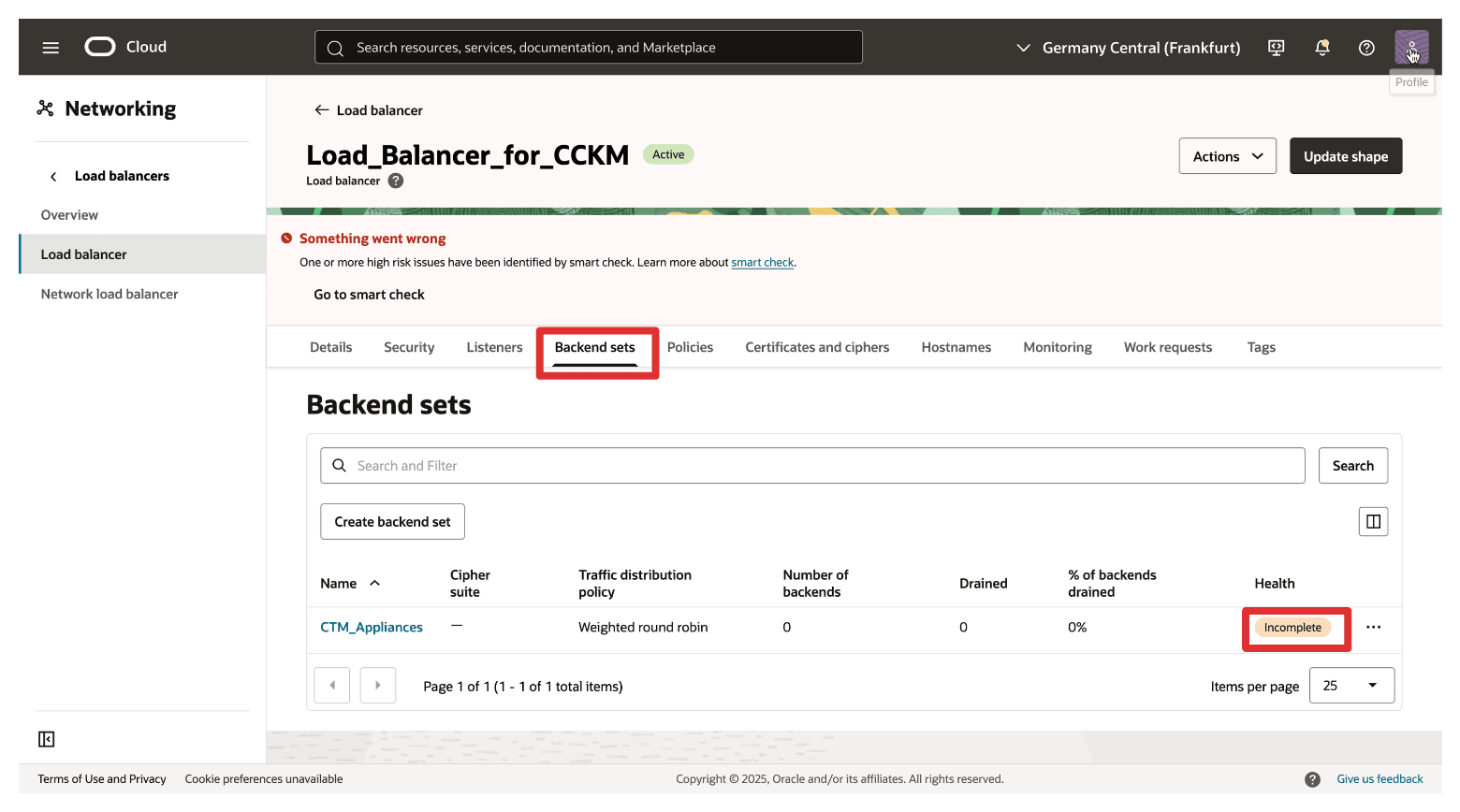Open the Tags tab
Image resolution: width=1460 pixels, height=812 pixels.
point(1262,347)
